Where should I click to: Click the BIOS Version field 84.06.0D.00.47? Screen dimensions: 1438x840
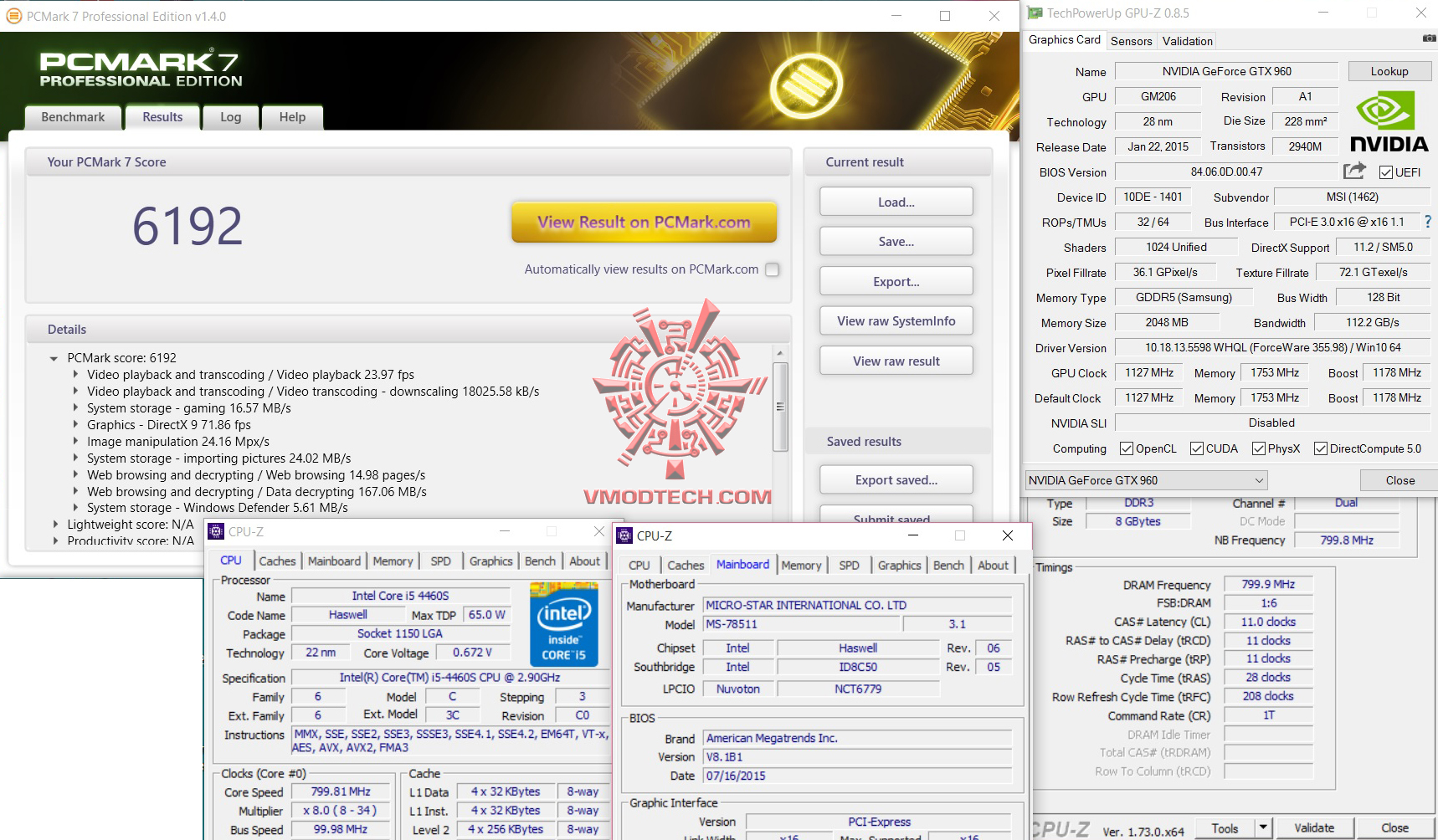click(x=1226, y=172)
